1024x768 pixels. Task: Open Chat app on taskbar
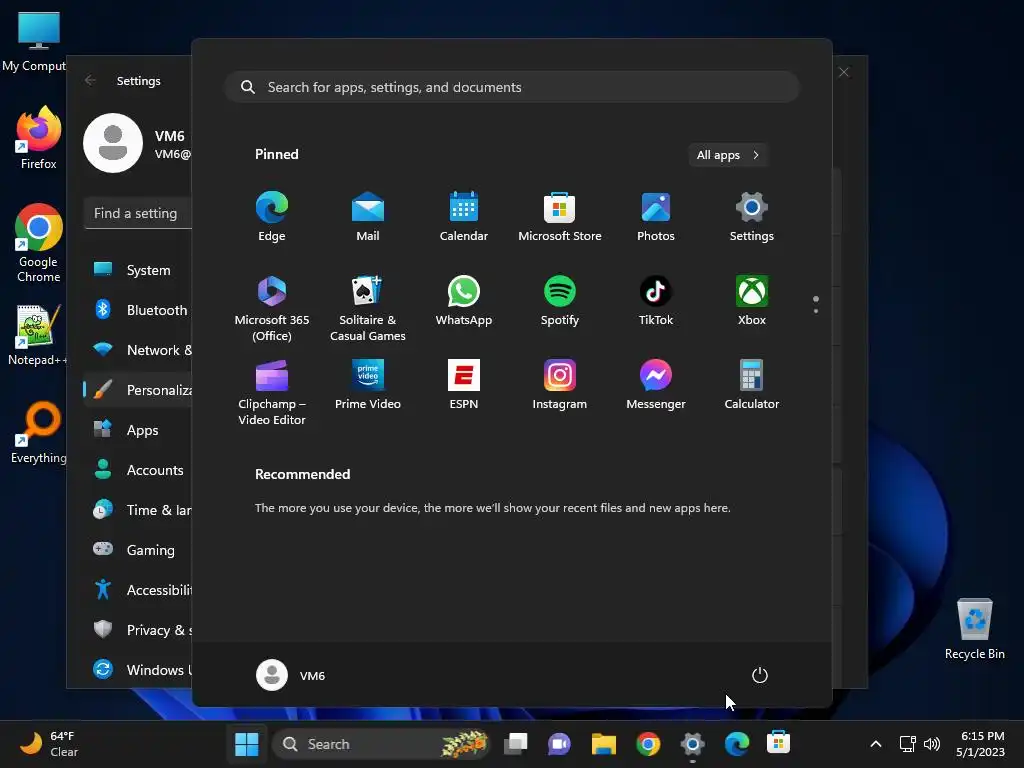click(x=559, y=744)
